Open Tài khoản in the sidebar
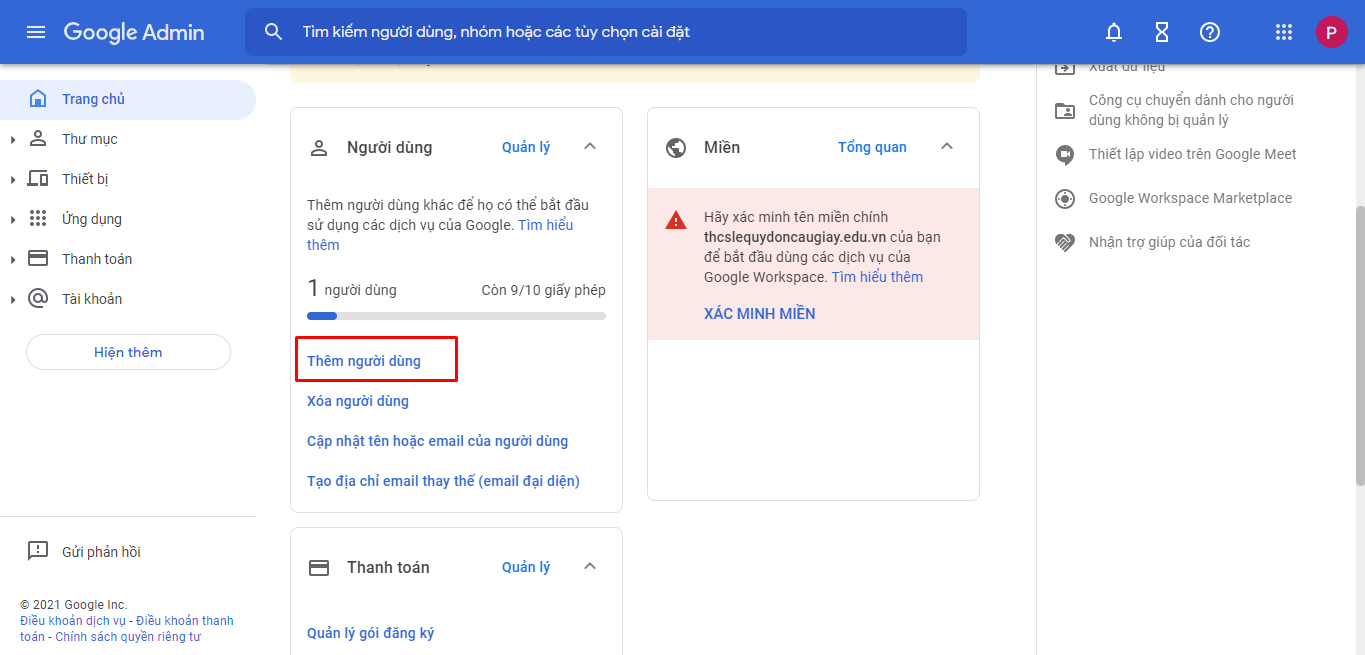The width and height of the screenshot is (1365, 655). 91,299
